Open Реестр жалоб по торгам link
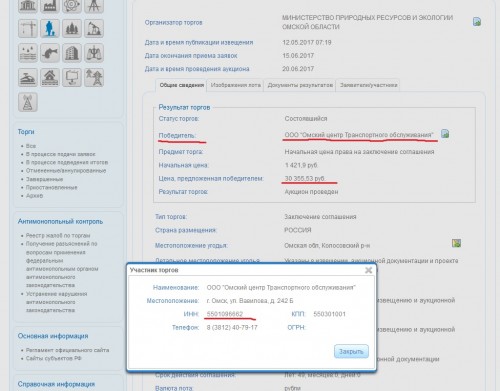 tap(58, 235)
